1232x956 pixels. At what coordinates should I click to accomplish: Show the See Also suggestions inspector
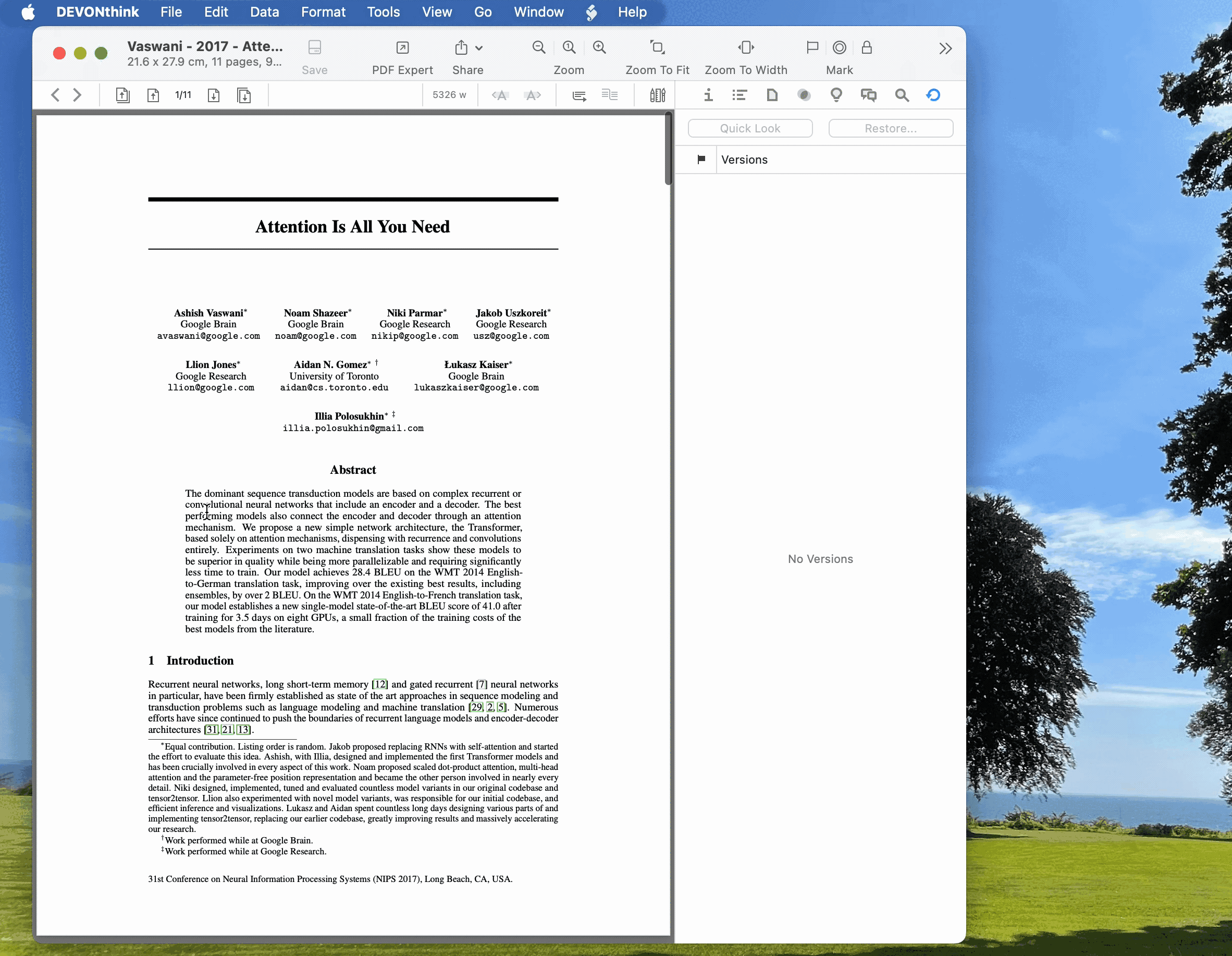click(x=836, y=95)
